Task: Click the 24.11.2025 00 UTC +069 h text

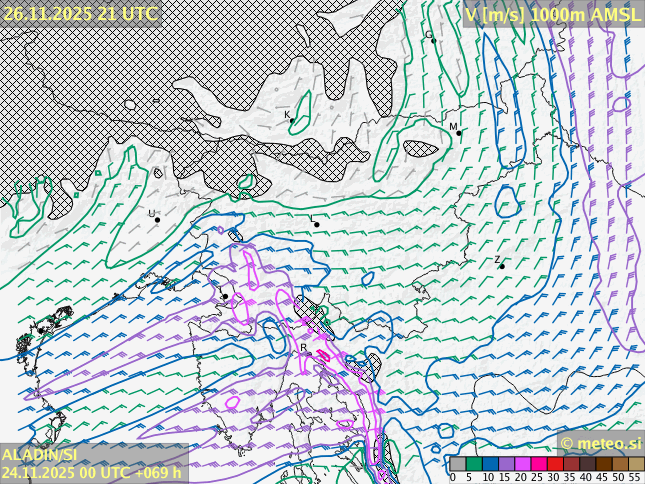Action: click(92, 473)
